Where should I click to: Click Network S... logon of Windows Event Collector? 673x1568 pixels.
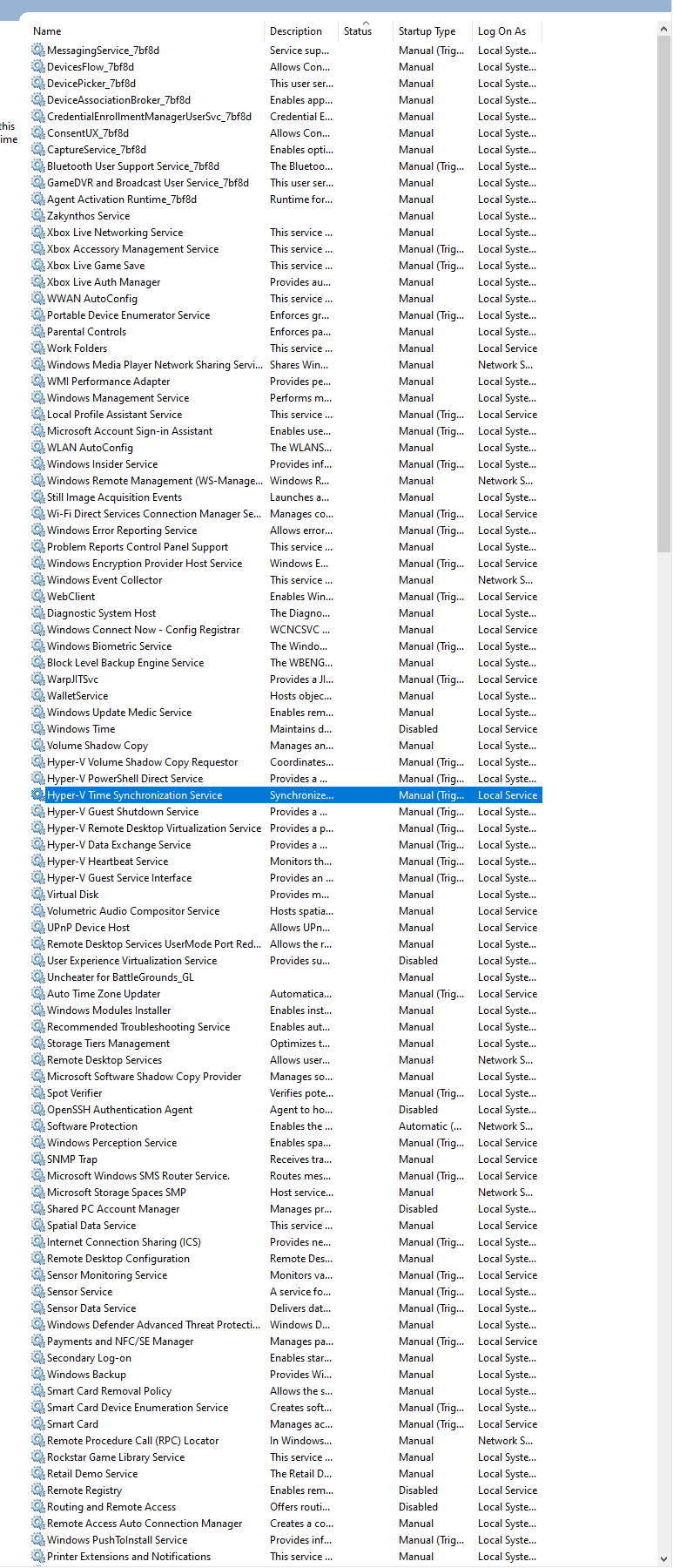[x=505, y=580]
